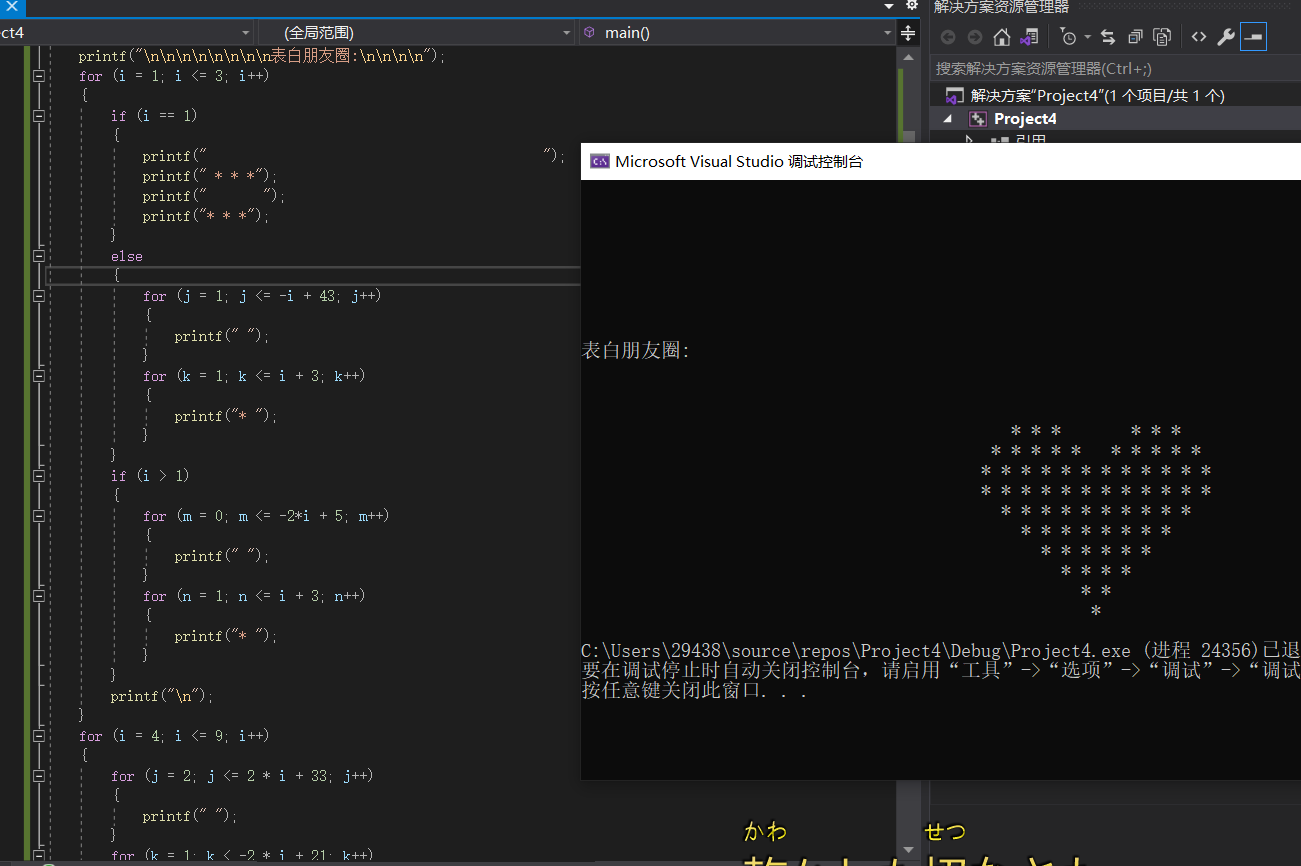Click the Project4.exe path line in console

[x=941, y=651]
